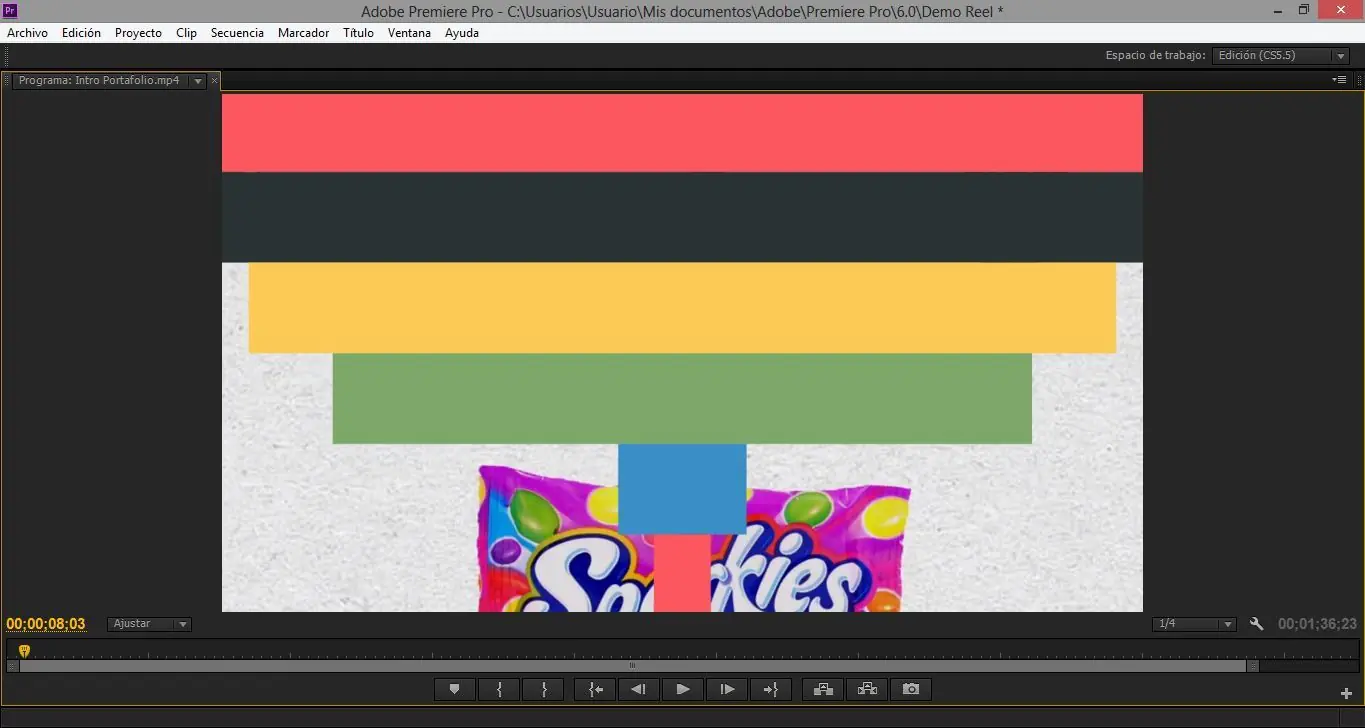Click the yellow playhead marker on time ruler
This screenshot has height=728, width=1365.
pos(24,651)
